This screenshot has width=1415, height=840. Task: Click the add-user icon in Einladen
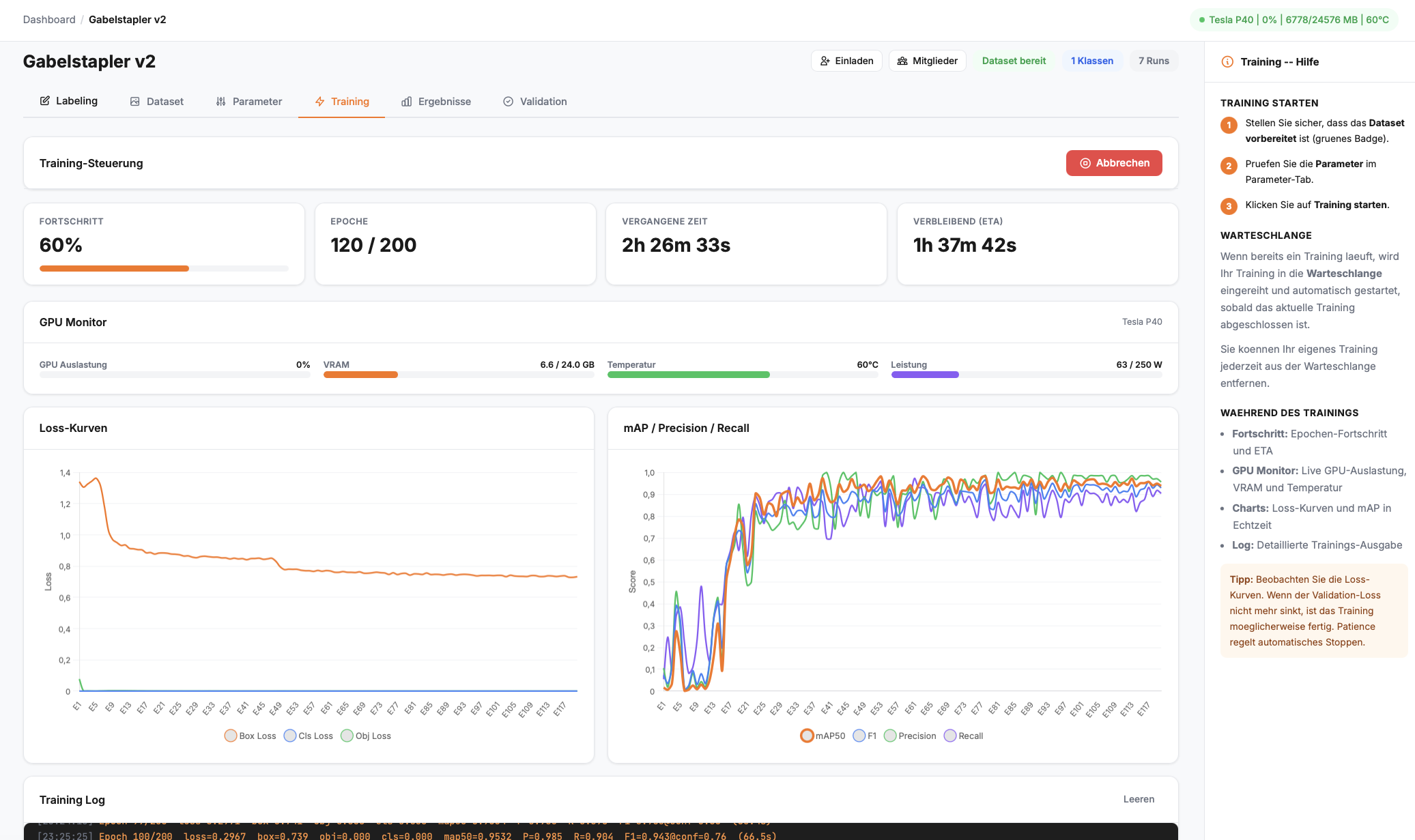coord(825,61)
